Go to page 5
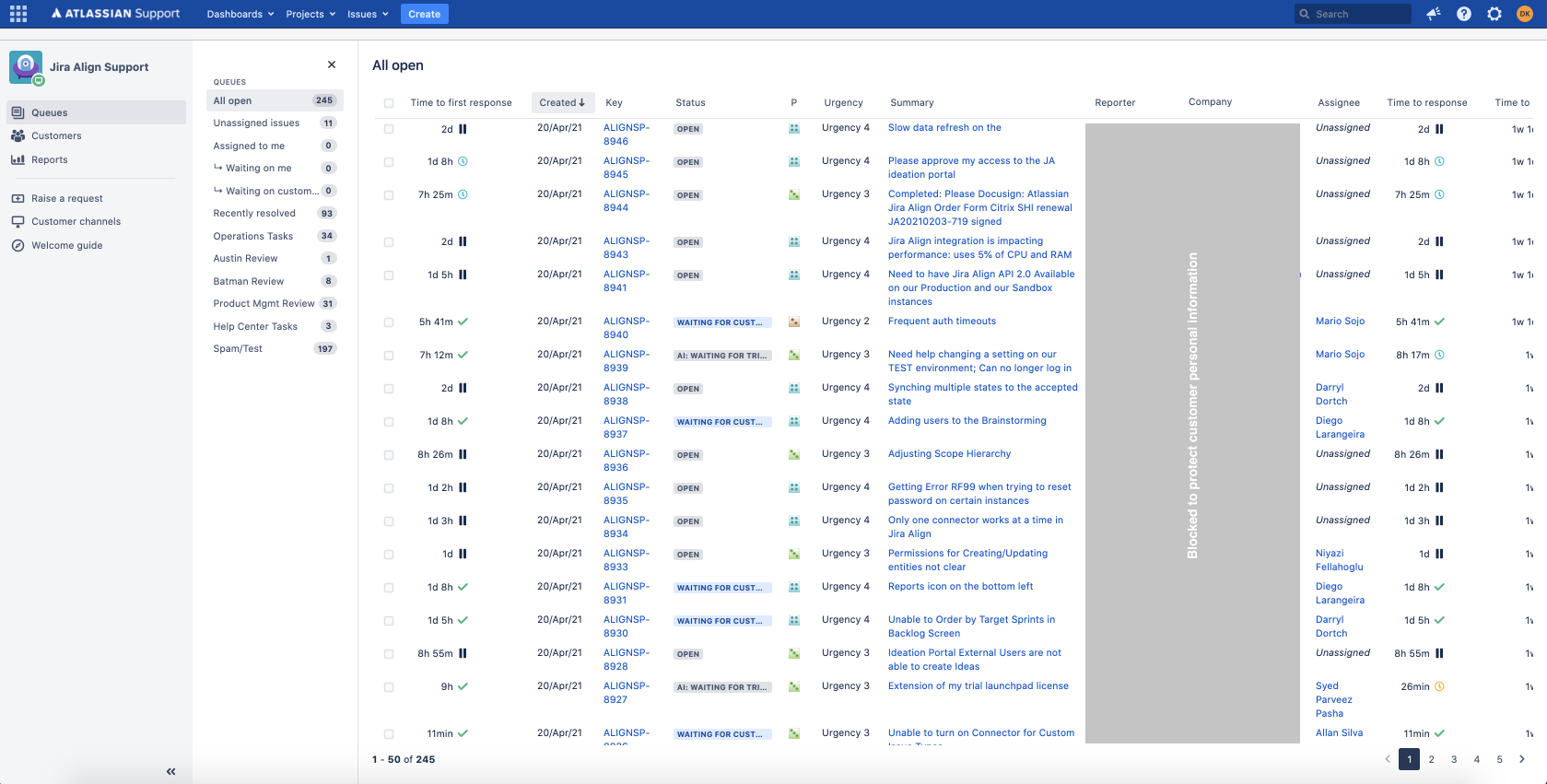 pyautogui.click(x=1499, y=759)
